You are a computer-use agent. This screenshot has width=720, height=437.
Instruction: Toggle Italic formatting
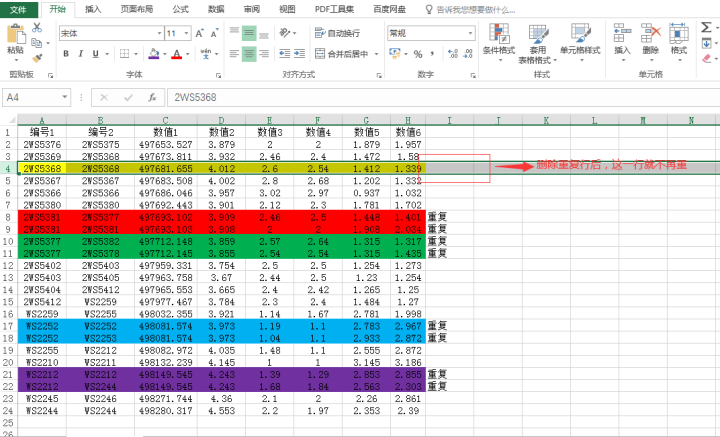pyautogui.click(x=80, y=54)
